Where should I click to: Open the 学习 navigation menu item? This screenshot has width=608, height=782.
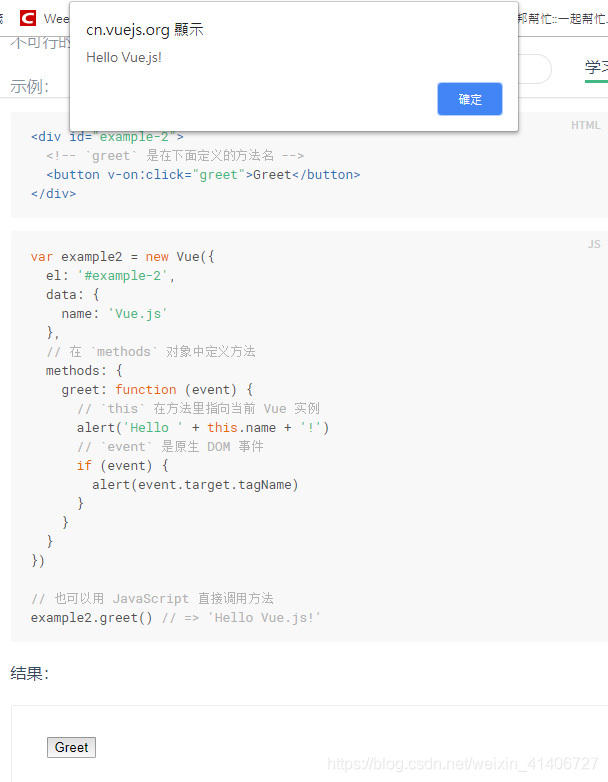597,67
